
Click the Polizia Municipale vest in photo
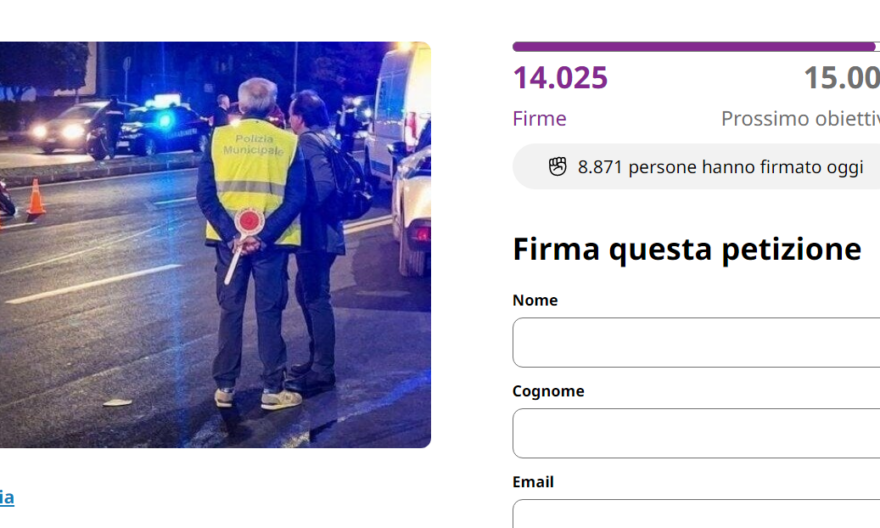253,180
